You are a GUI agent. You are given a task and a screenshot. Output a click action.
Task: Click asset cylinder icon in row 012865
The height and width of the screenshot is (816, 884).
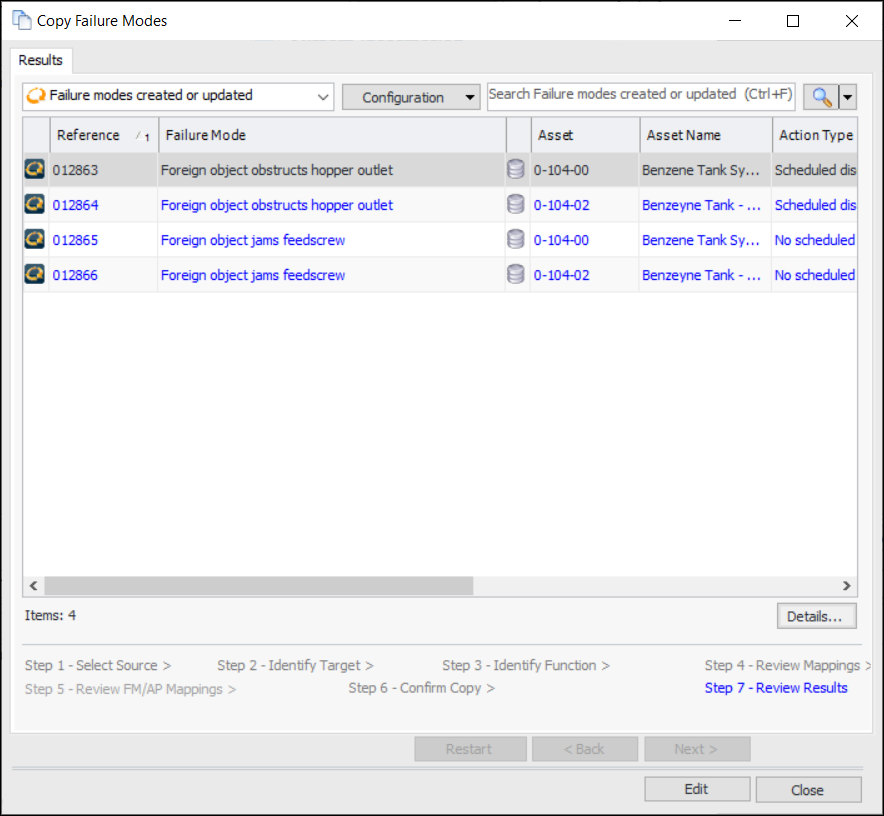tap(516, 240)
